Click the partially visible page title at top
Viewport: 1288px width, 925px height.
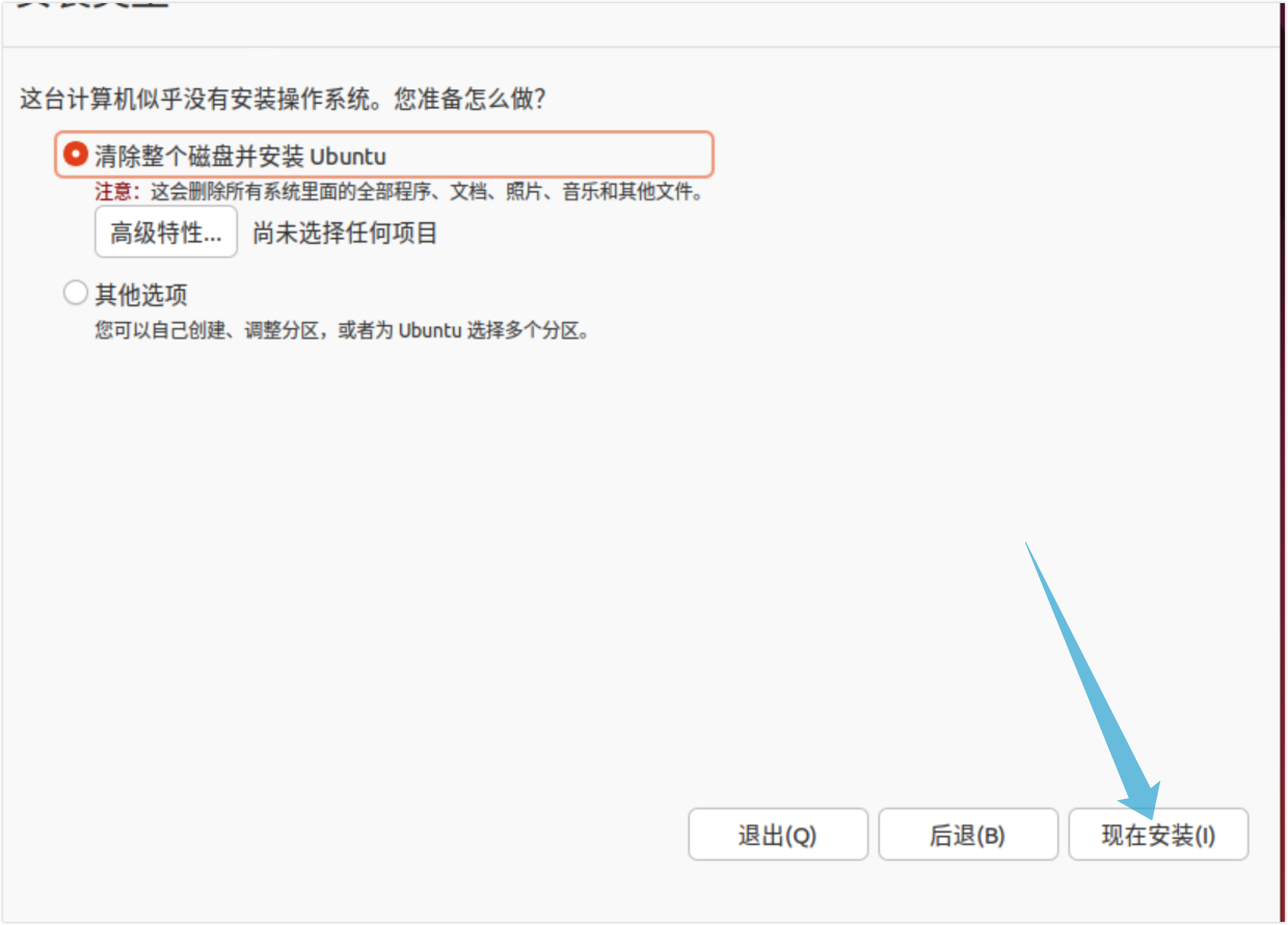coord(93,5)
